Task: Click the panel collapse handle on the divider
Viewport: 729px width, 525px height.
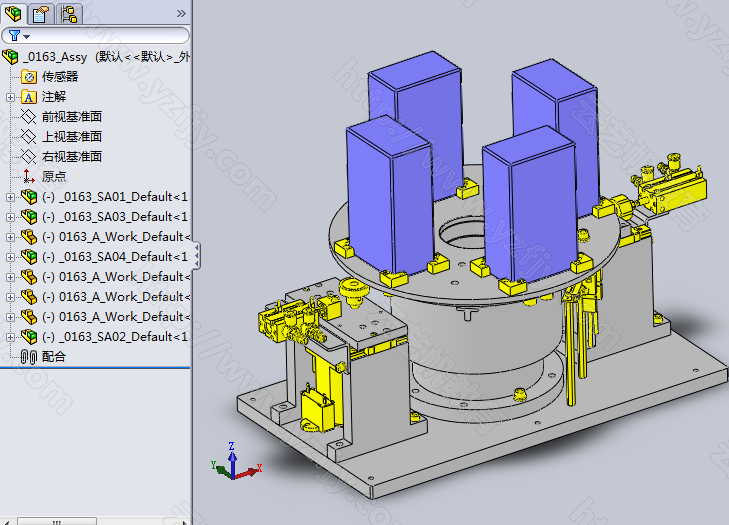Action: 197,255
